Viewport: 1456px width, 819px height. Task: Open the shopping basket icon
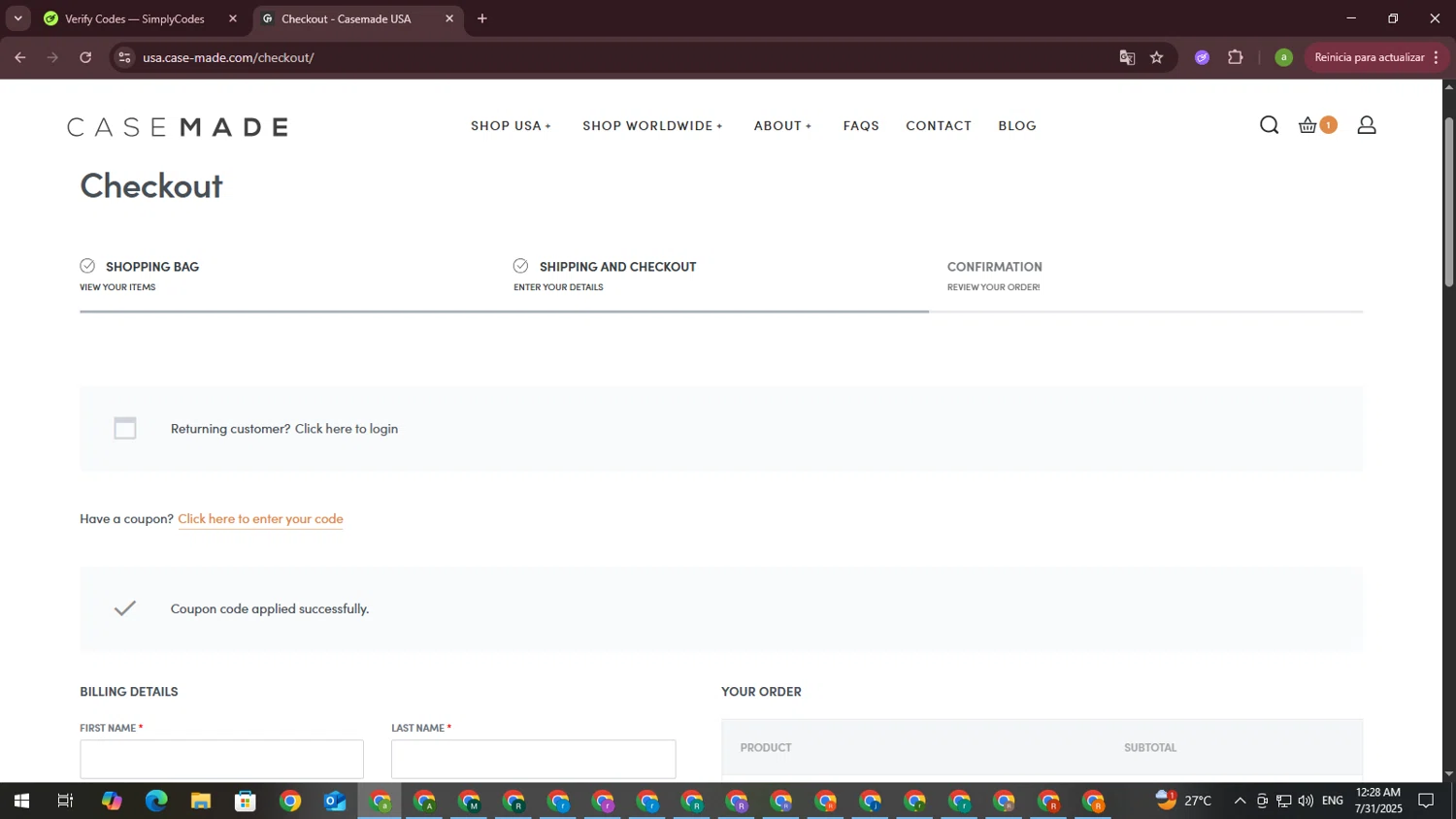click(x=1307, y=125)
